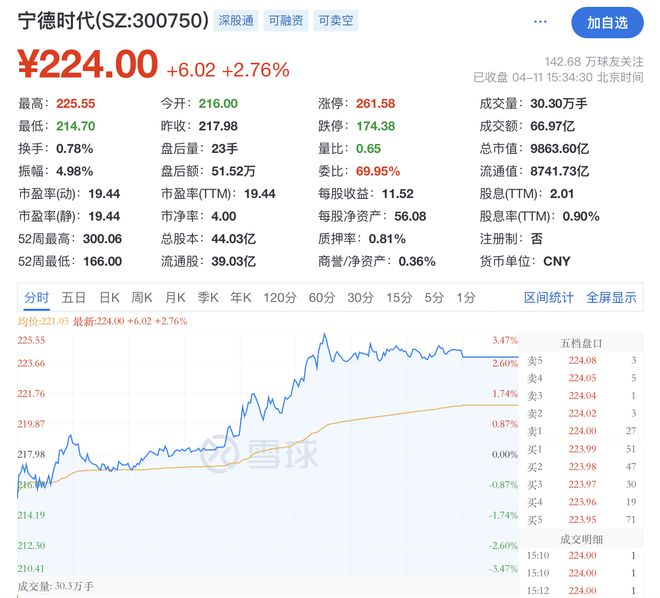Click the 昨收 value 217.98
Screen dimensions: 660x598
tap(218, 126)
